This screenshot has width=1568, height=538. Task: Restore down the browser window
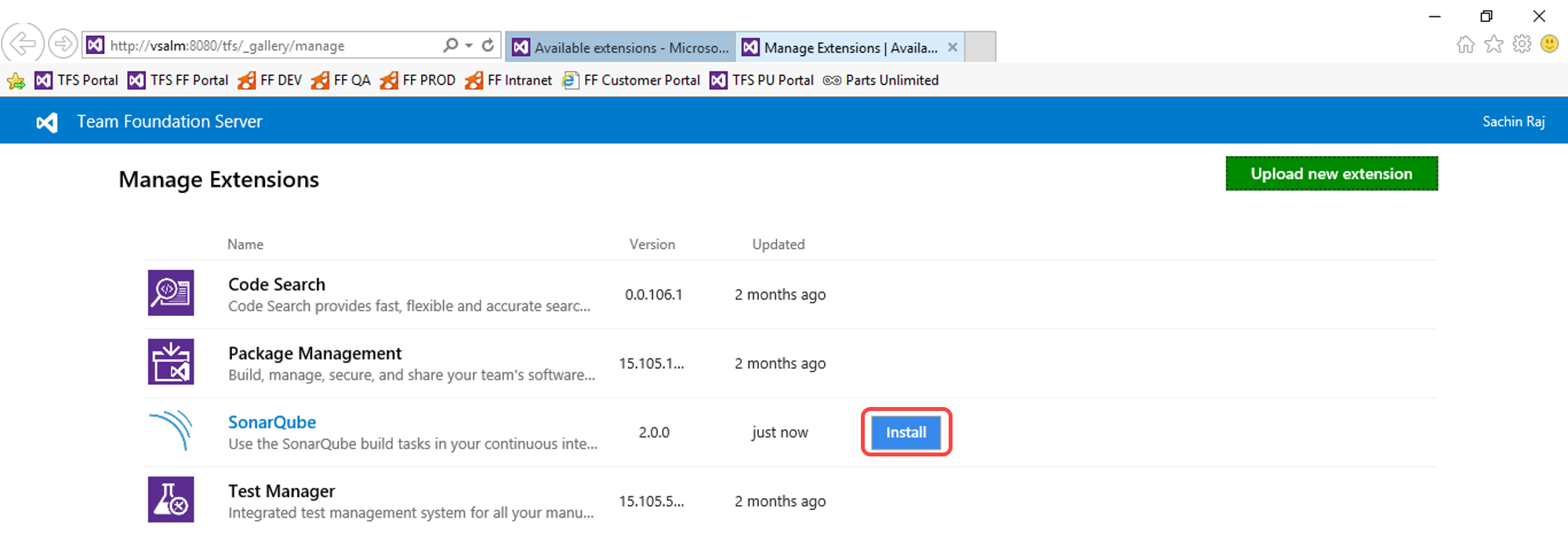[x=1486, y=16]
